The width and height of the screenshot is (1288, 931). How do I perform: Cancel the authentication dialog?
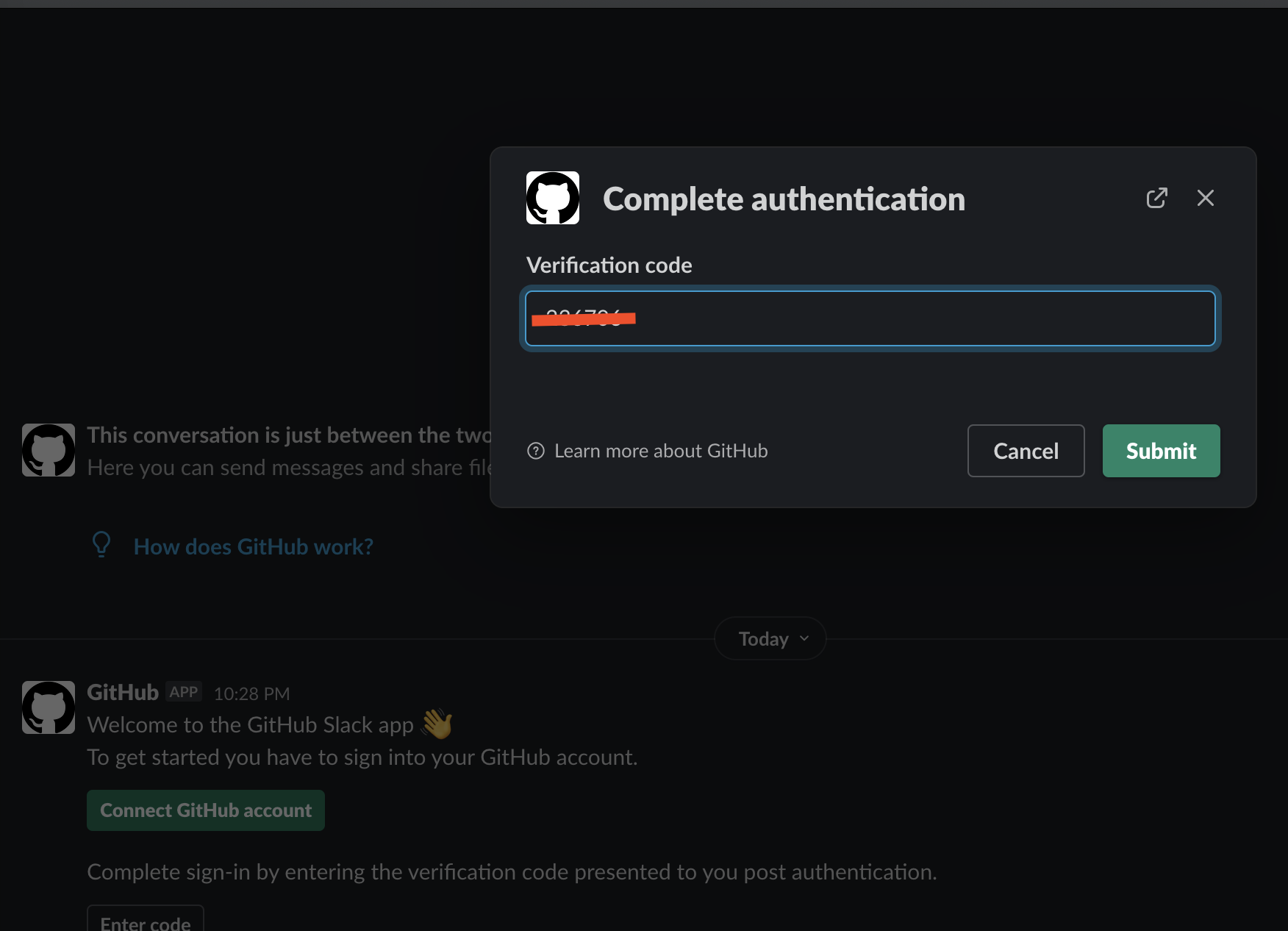click(x=1026, y=451)
